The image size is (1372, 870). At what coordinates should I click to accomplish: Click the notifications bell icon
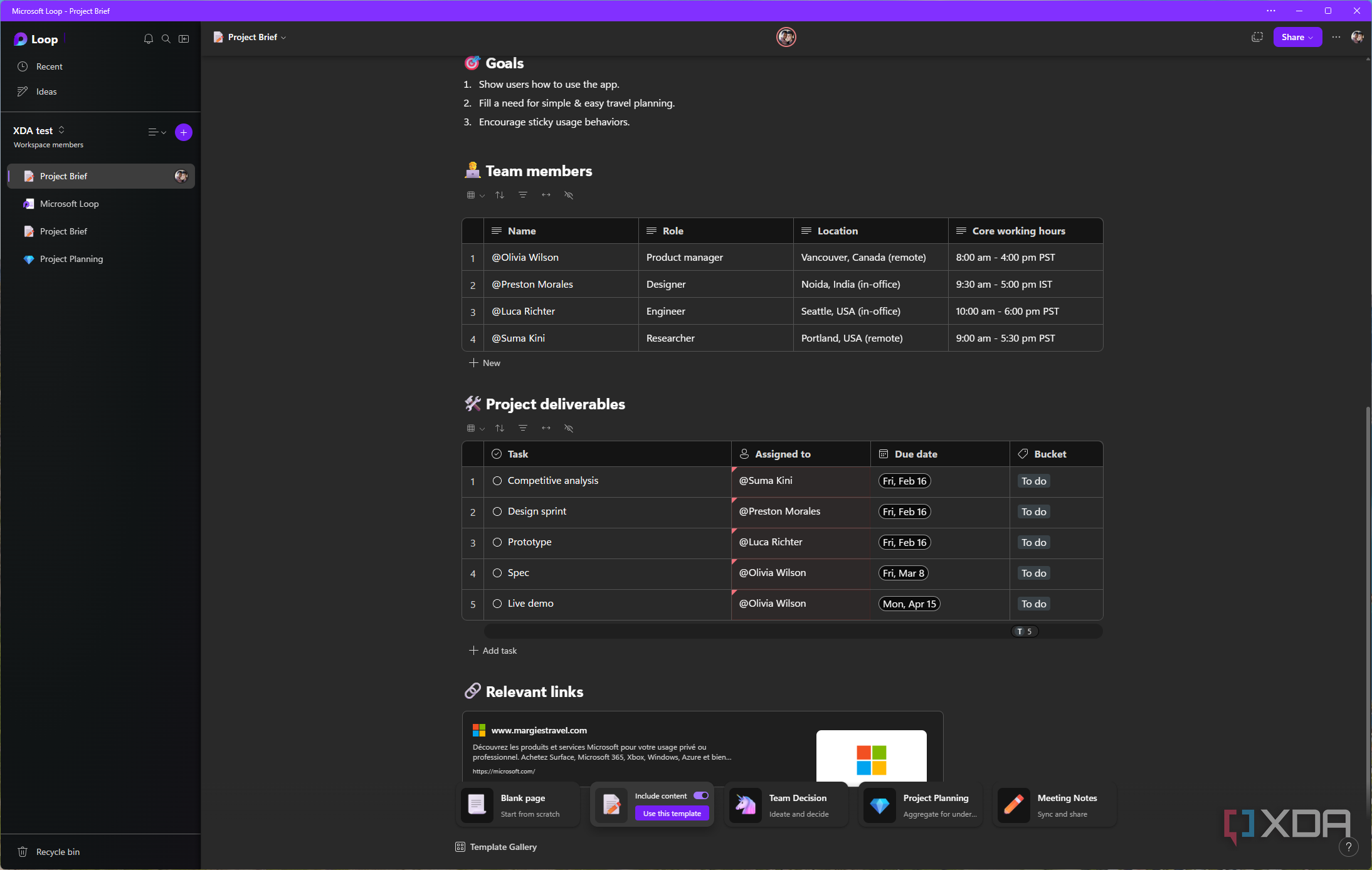pyautogui.click(x=149, y=39)
